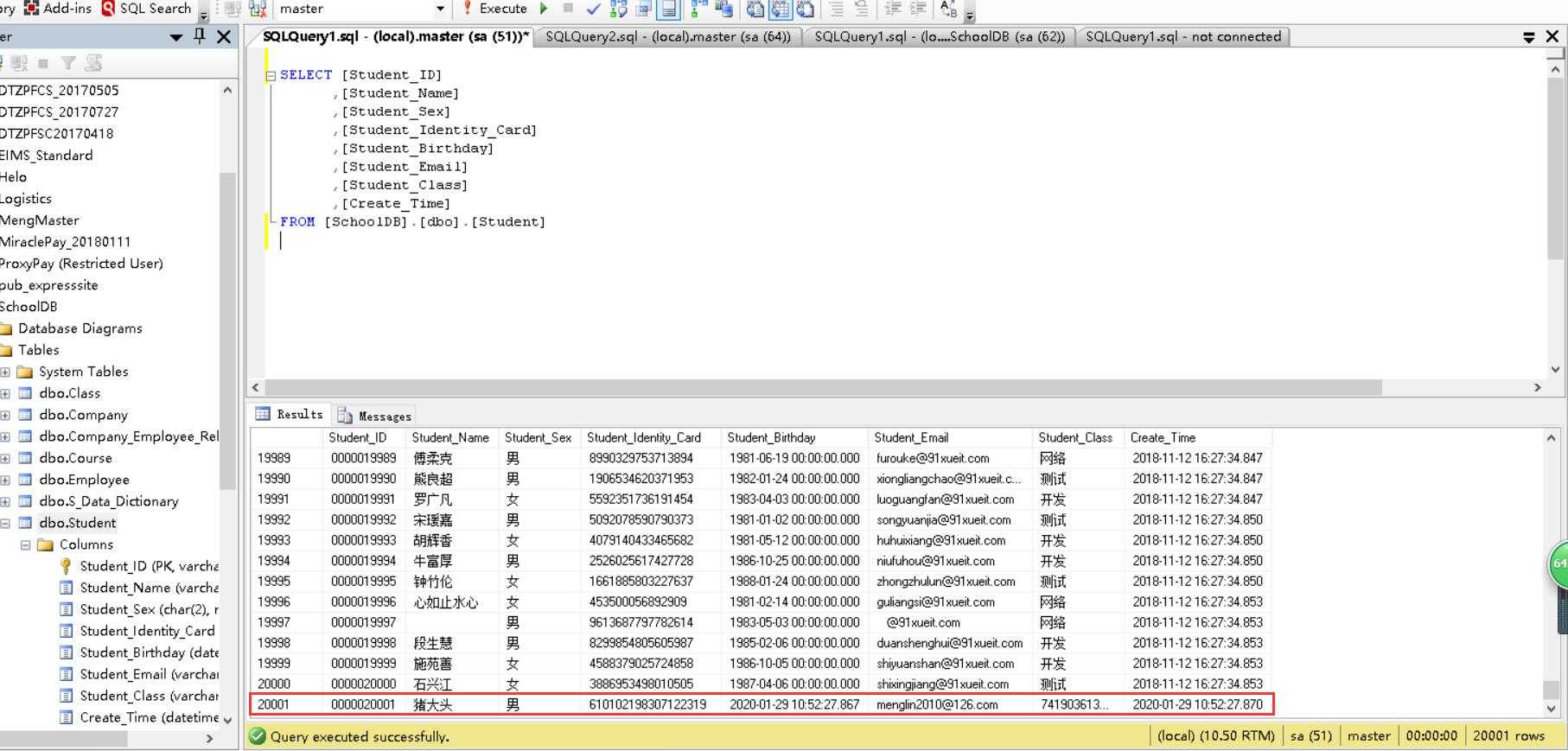1568x751 pixels.
Task: Open Object Explorer window position dropdown arrow
Action: (176, 37)
